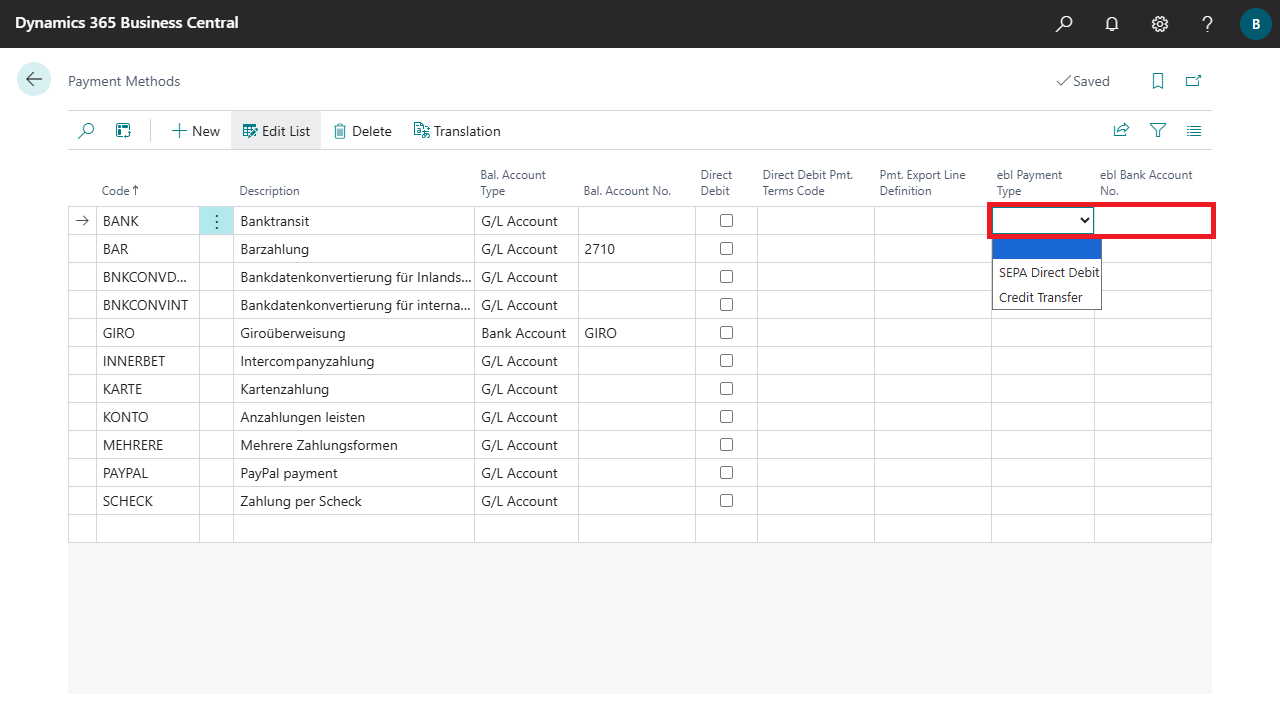Click the ebl Payment Type dropdown arrow
This screenshot has height=720, width=1280.
pyautogui.click(x=1085, y=221)
